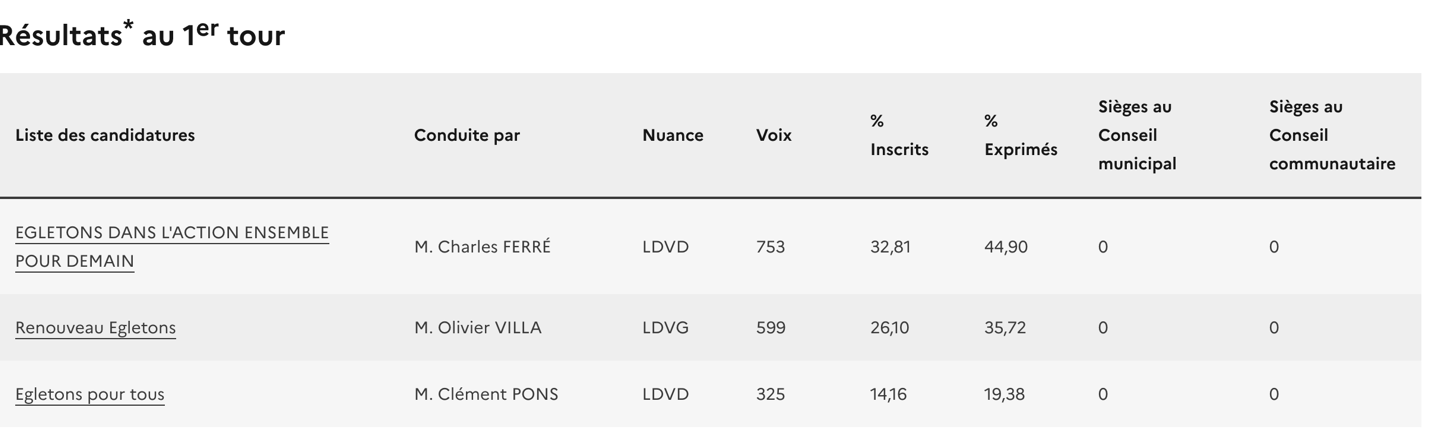The height and width of the screenshot is (442, 1440).
Task: Click the Résultats au 1er tour heading
Action: pos(140,35)
